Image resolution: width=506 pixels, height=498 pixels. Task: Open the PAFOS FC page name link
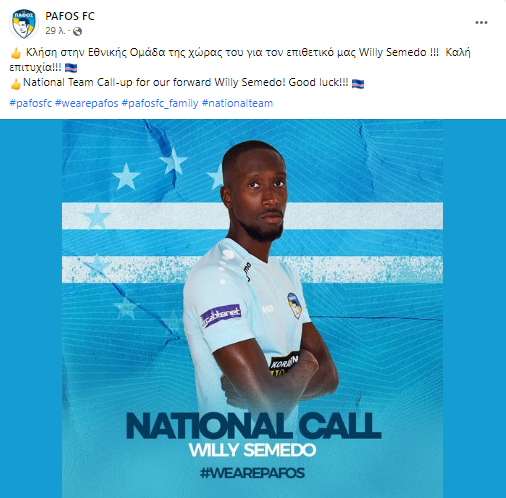coord(70,16)
